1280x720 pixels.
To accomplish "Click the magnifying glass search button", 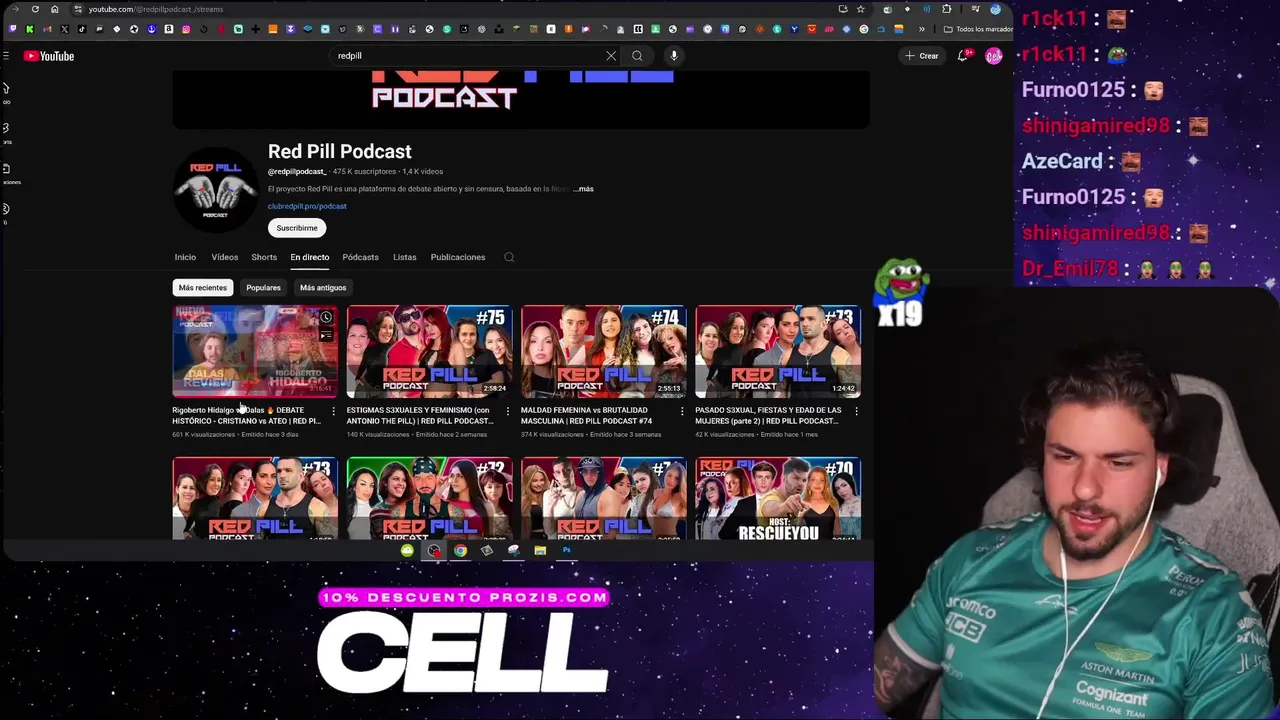I will 637,56.
